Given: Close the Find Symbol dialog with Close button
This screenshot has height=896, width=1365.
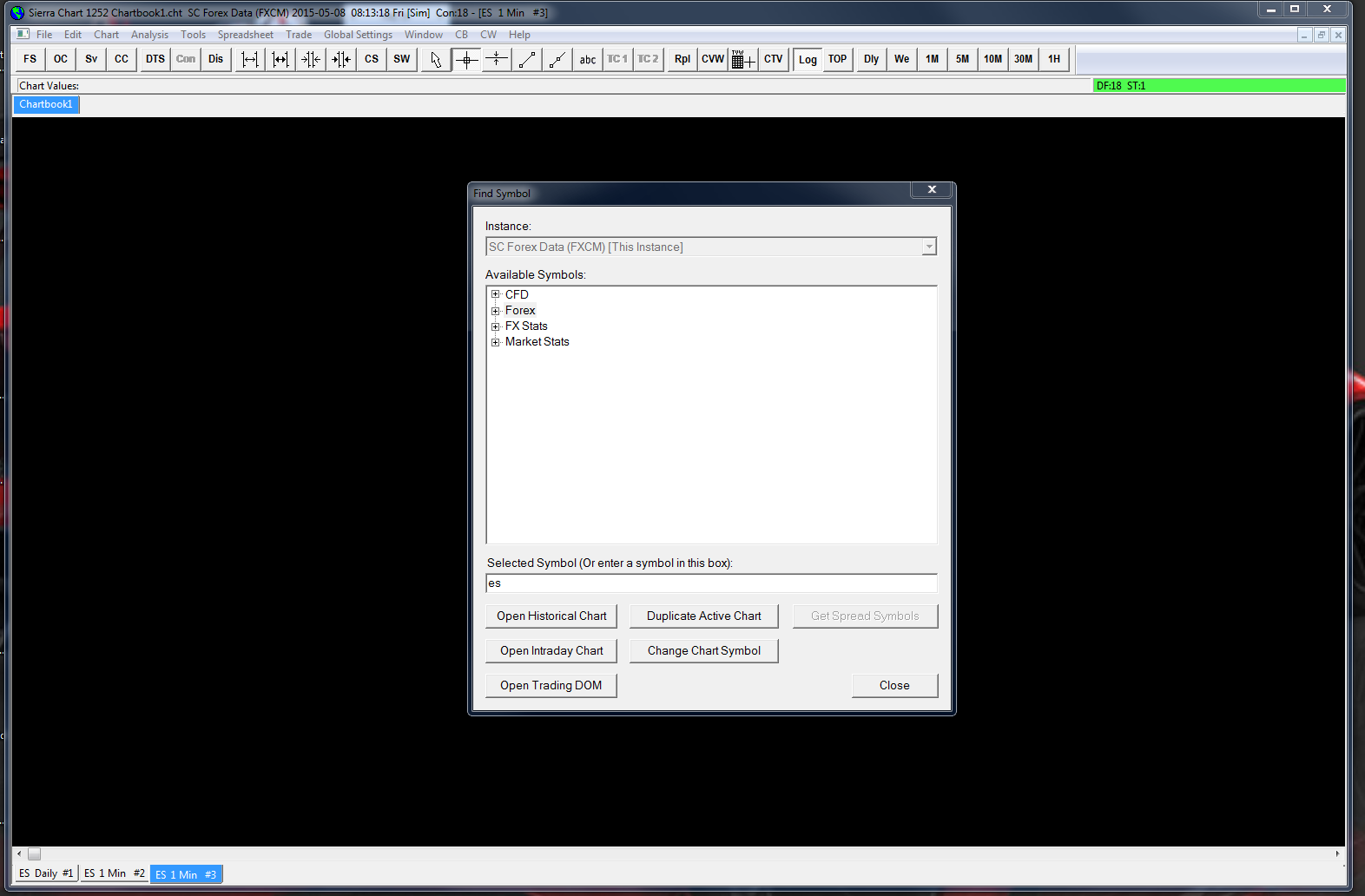Looking at the screenshot, I should click(894, 685).
